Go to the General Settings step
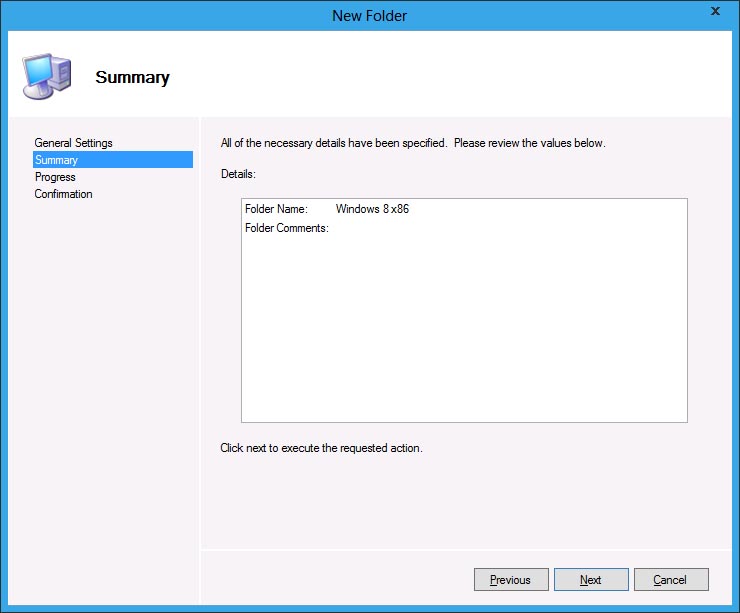This screenshot has height=613, width=740. coord(73,143)
